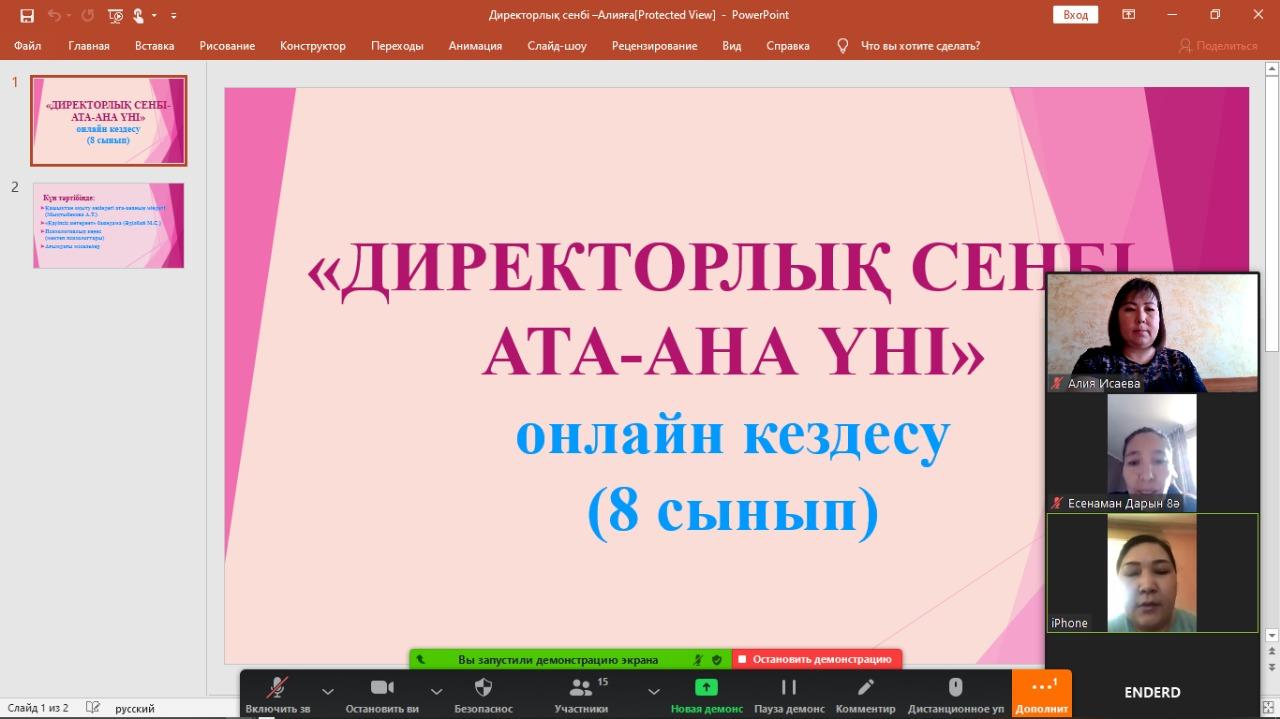This screenshot has height=719, width=1280.
Task: Click the red Остановить демонстрацию button
Action: (816, 660)
